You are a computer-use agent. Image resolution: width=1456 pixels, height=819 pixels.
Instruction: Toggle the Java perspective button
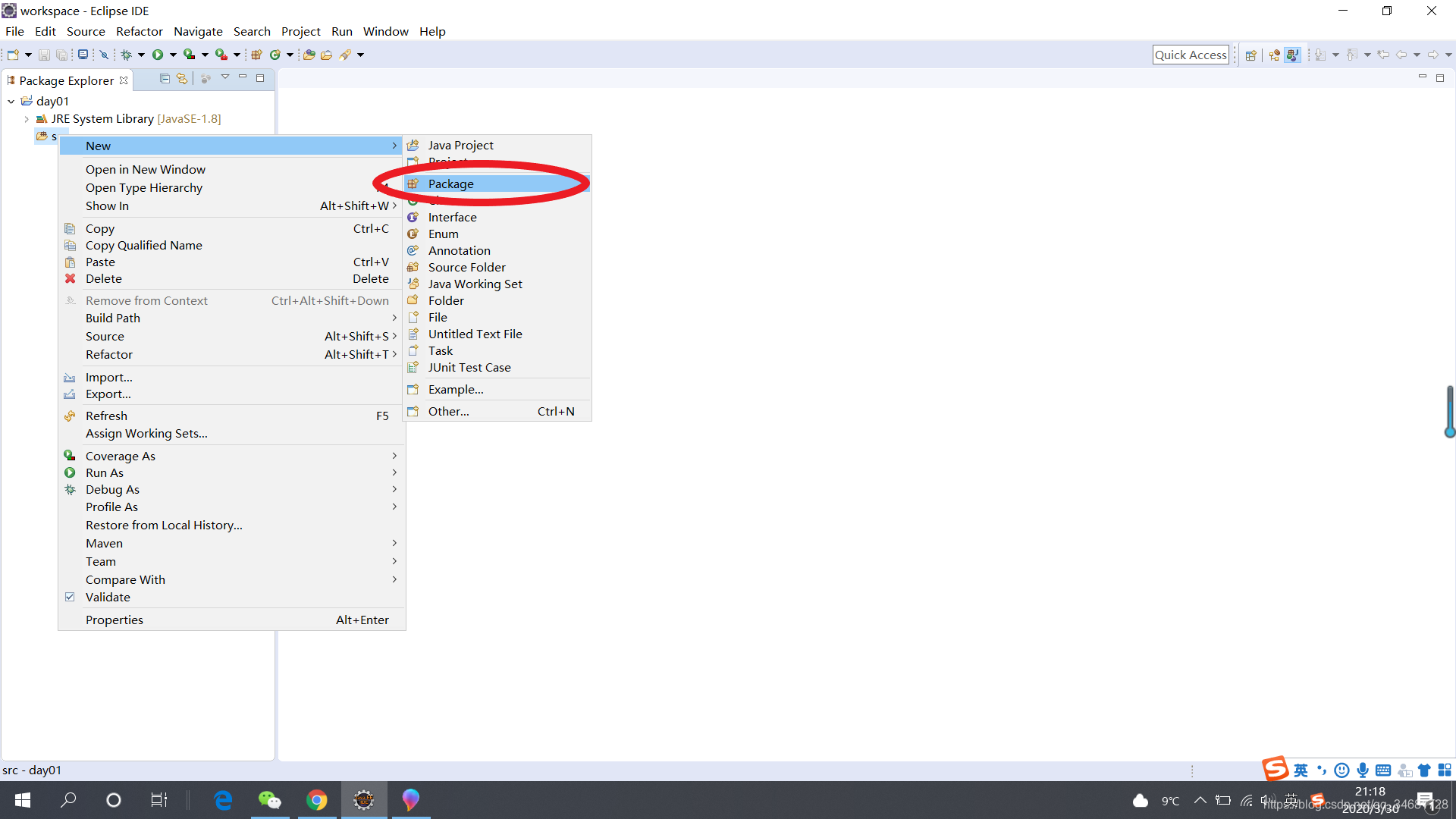coord(1293,55)
